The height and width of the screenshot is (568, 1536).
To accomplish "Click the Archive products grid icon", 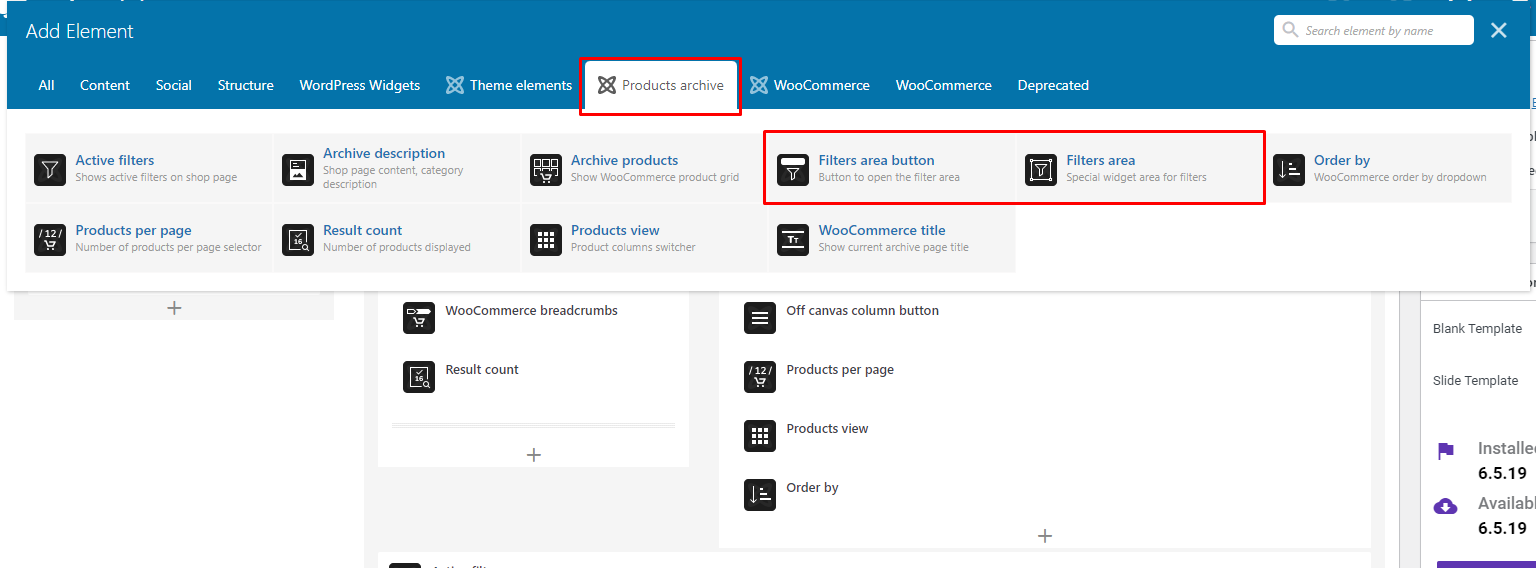I will [x=546, y=169].
